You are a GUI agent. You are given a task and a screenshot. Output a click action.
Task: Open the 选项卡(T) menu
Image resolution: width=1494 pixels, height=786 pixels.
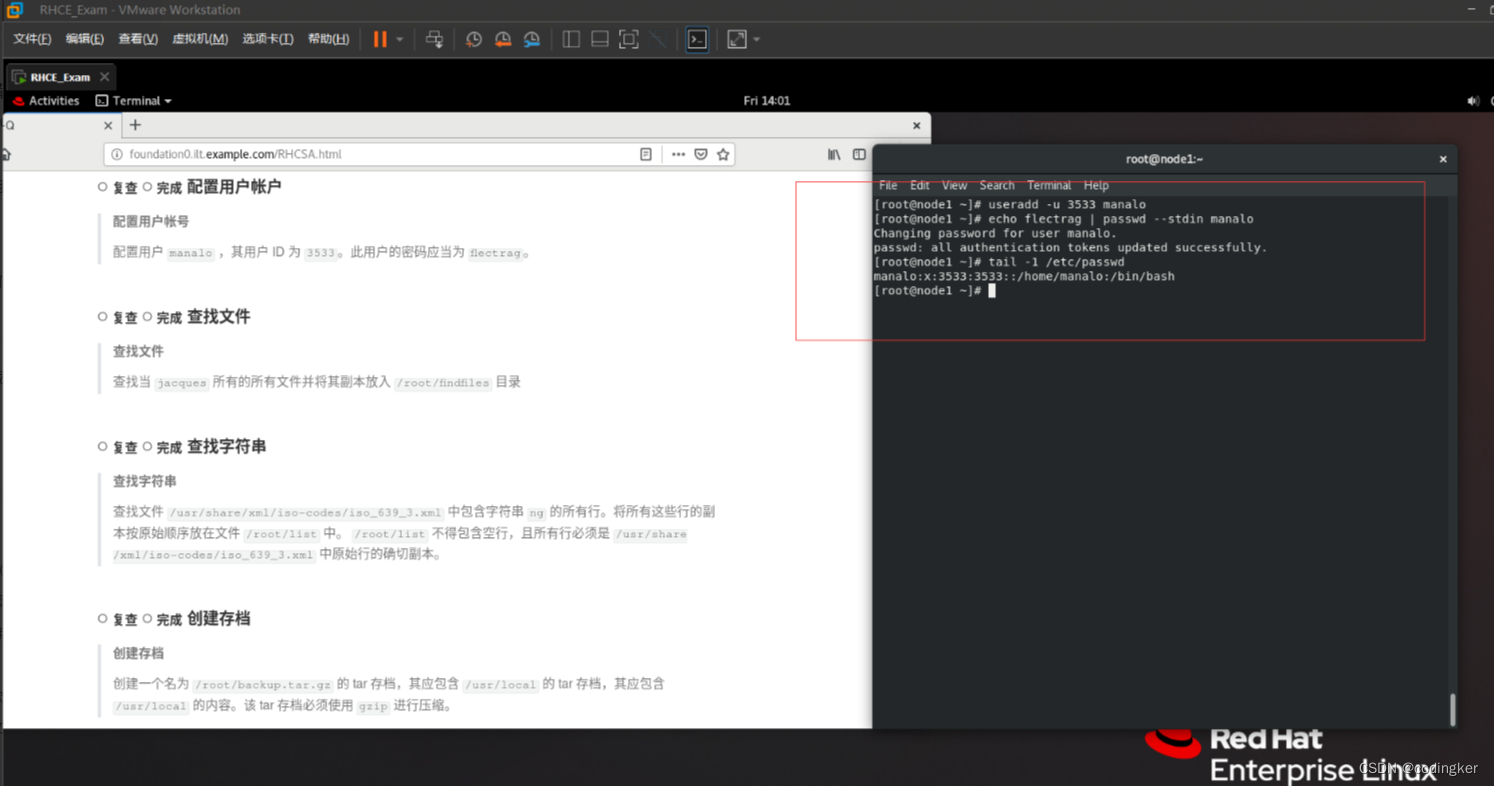(268, 39)
